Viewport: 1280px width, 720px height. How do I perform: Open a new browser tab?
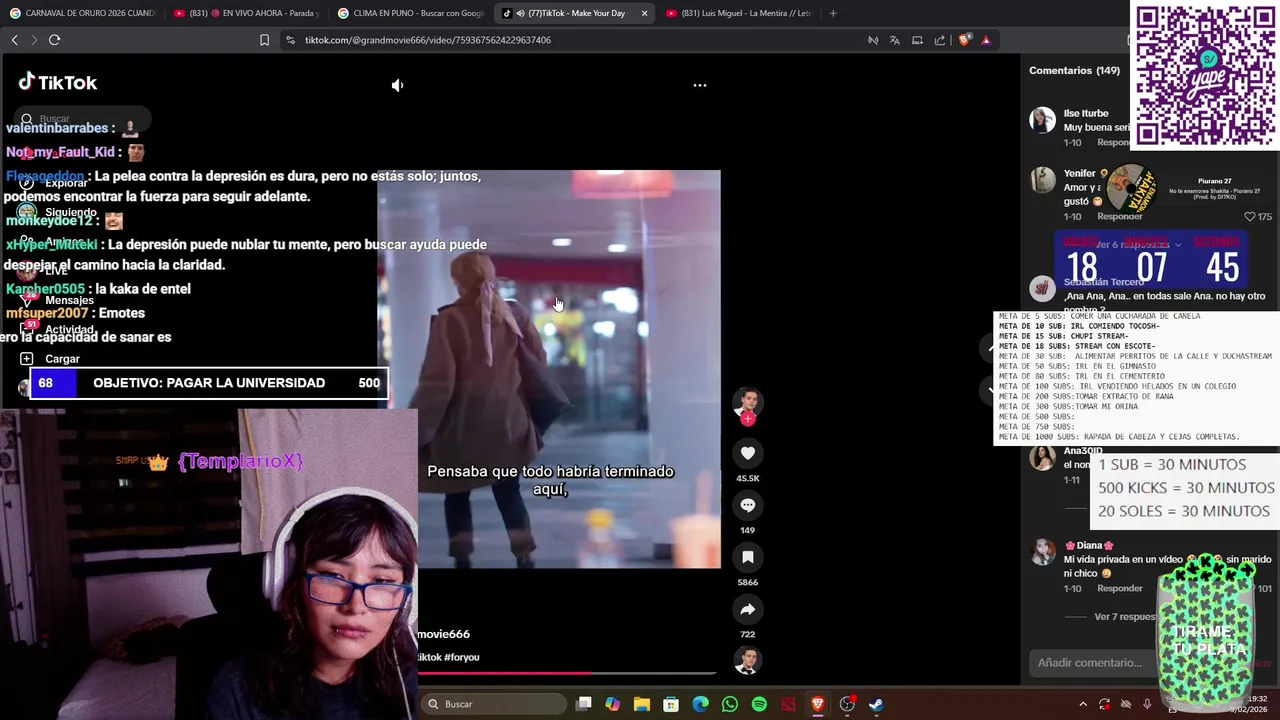click(833, 13)
